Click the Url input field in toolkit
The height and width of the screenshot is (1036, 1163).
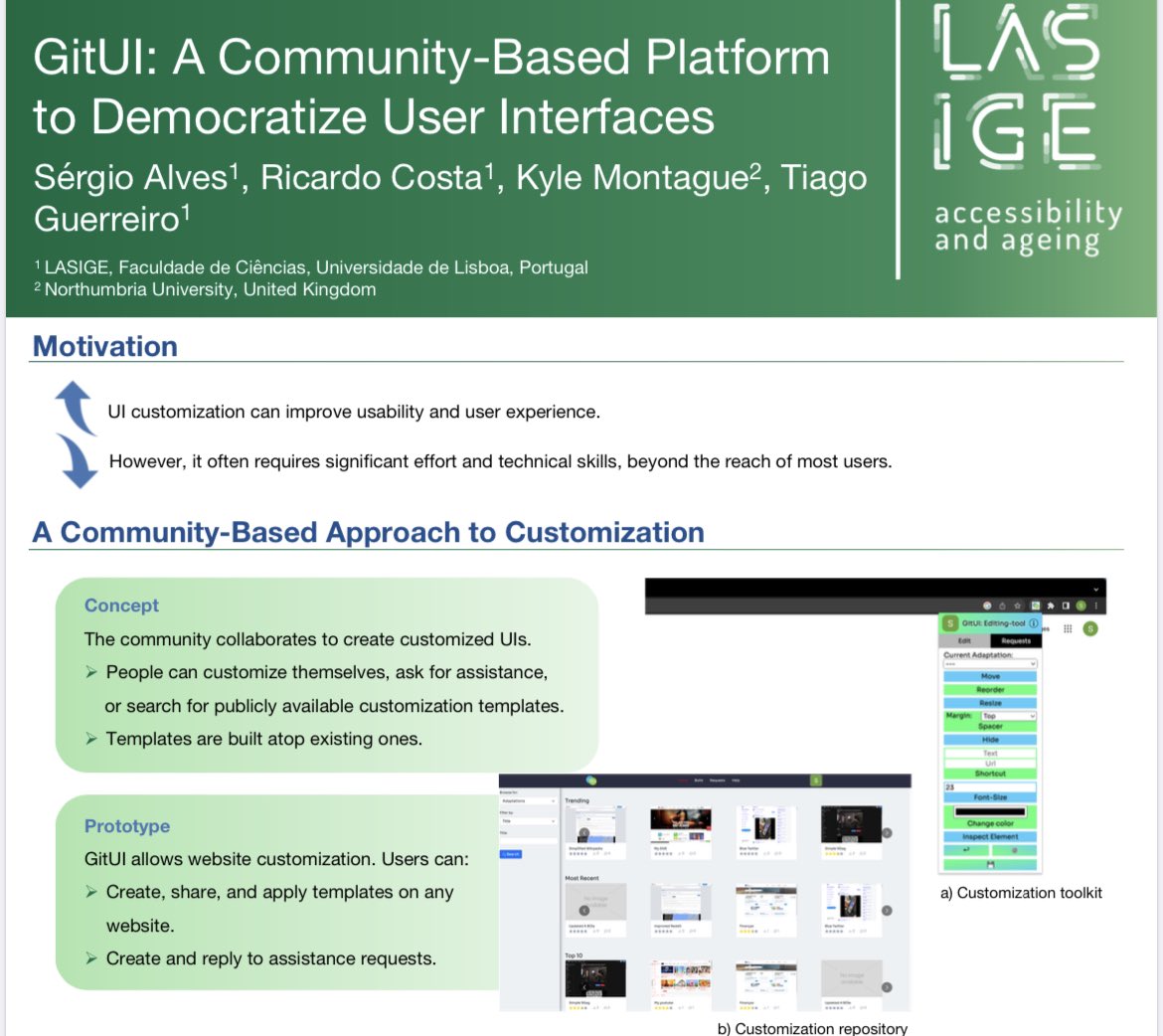pos(990,763)
